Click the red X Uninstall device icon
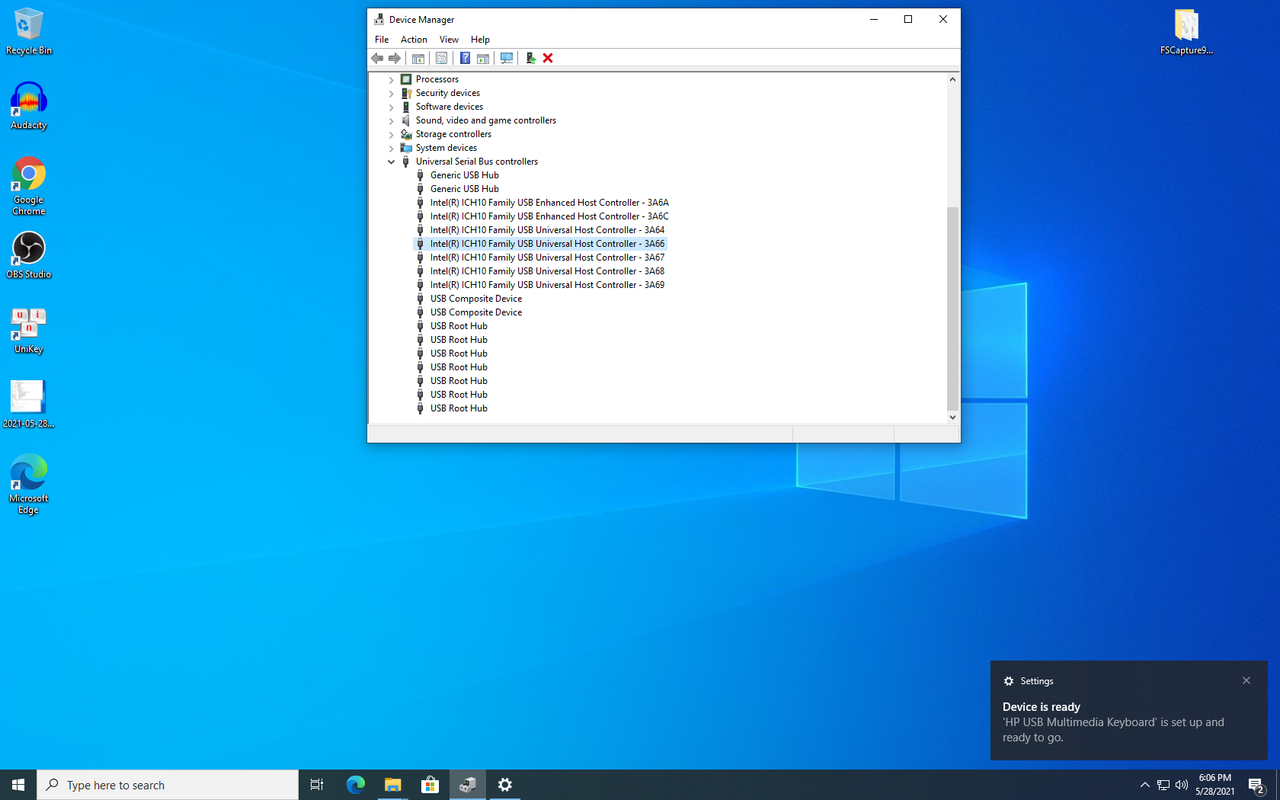1280x800 pixels. 548,58
